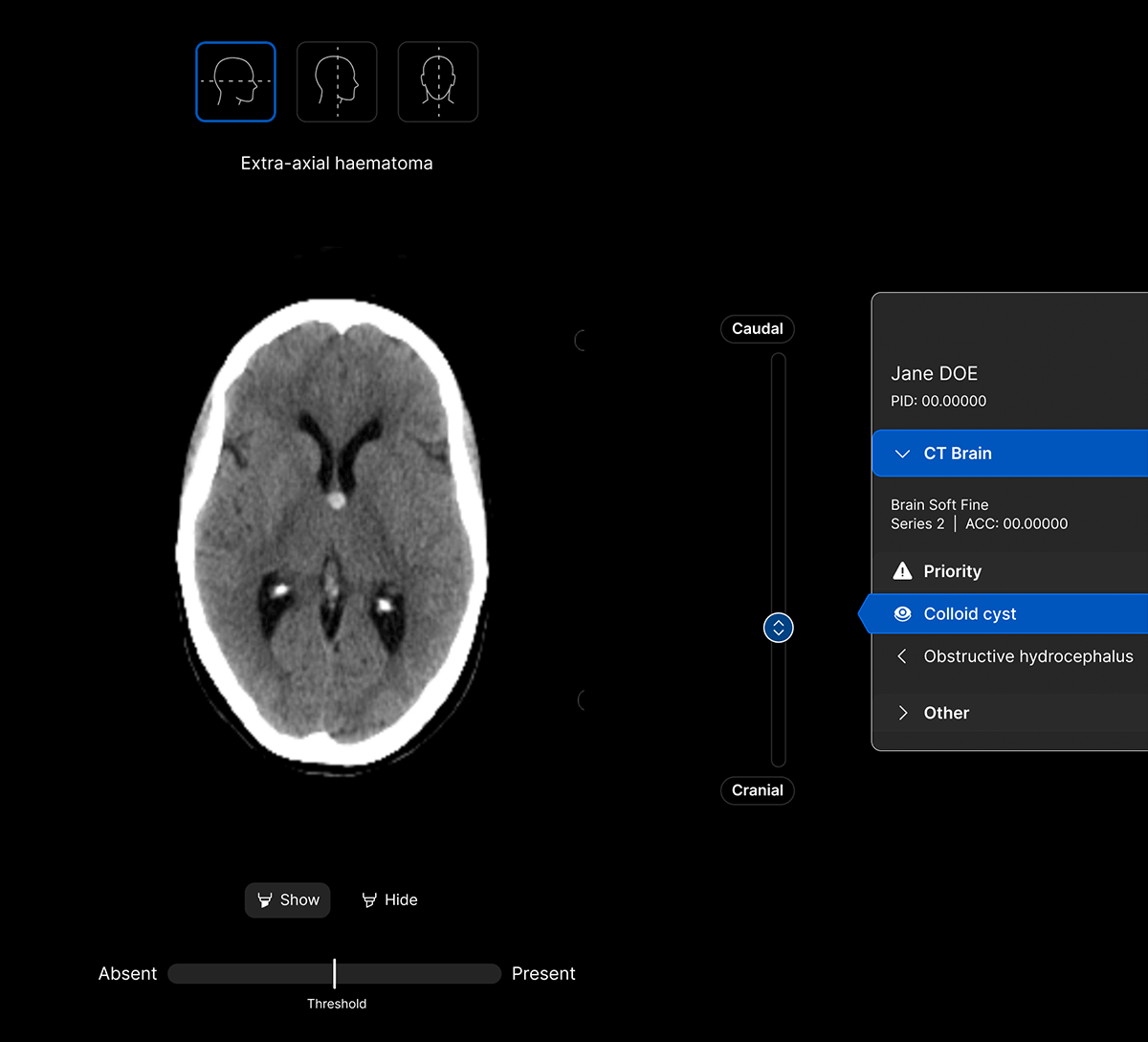This screenshot has width=1148, height=1042.
Task: Click the Priority warning triangle icon
Action: coord(901,571)
